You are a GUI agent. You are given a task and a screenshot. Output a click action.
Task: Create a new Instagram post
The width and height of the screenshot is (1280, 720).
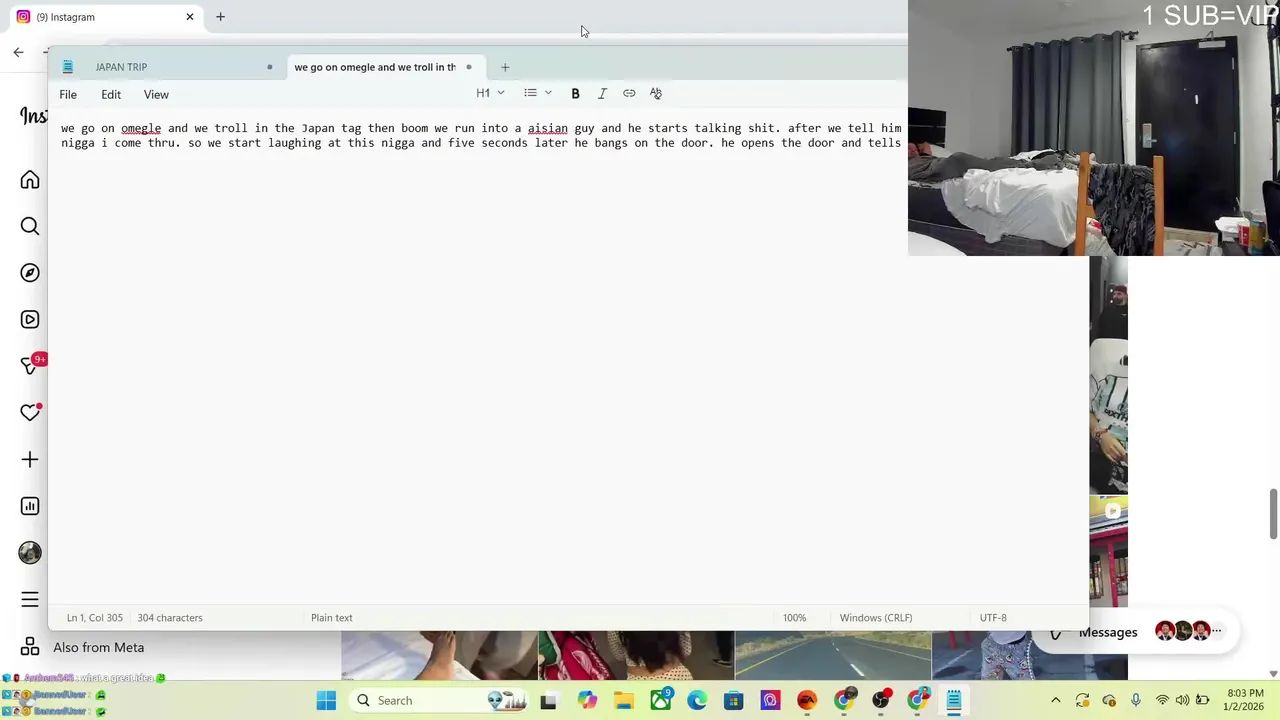30,460
